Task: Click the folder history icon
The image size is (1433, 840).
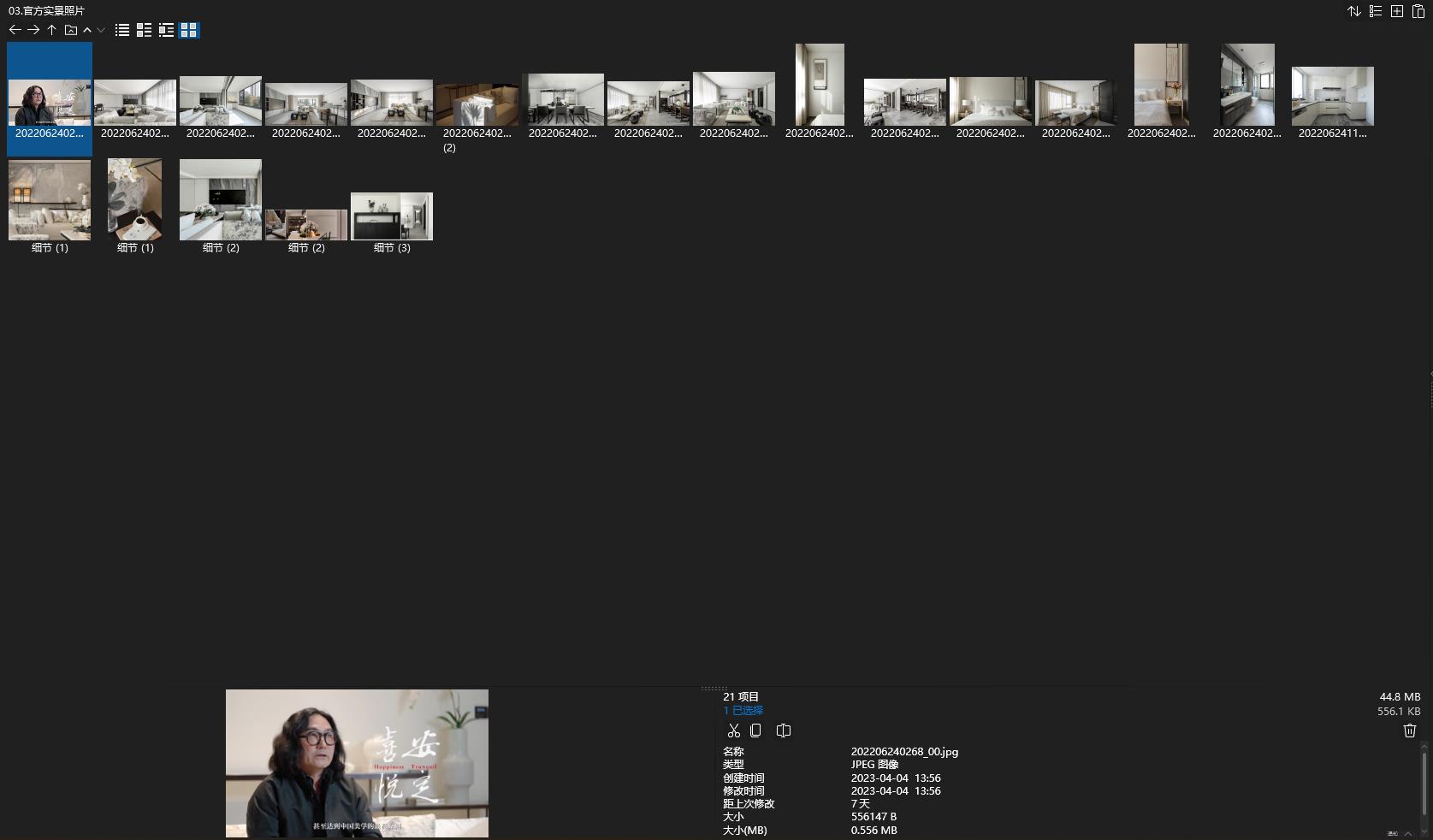Action: [71, 30]
